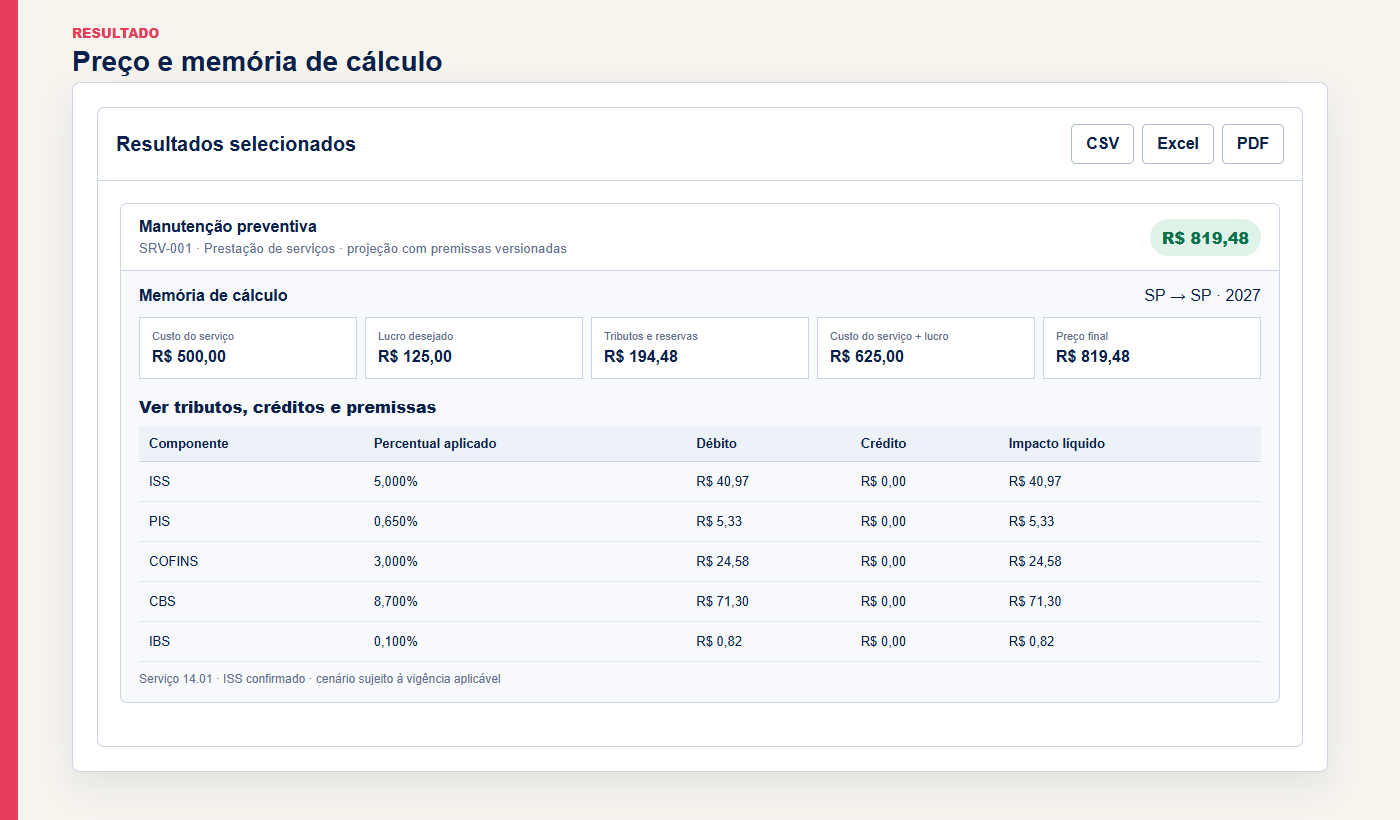
Task: Download the results as PDF
Action: [x=1253, y=144]
